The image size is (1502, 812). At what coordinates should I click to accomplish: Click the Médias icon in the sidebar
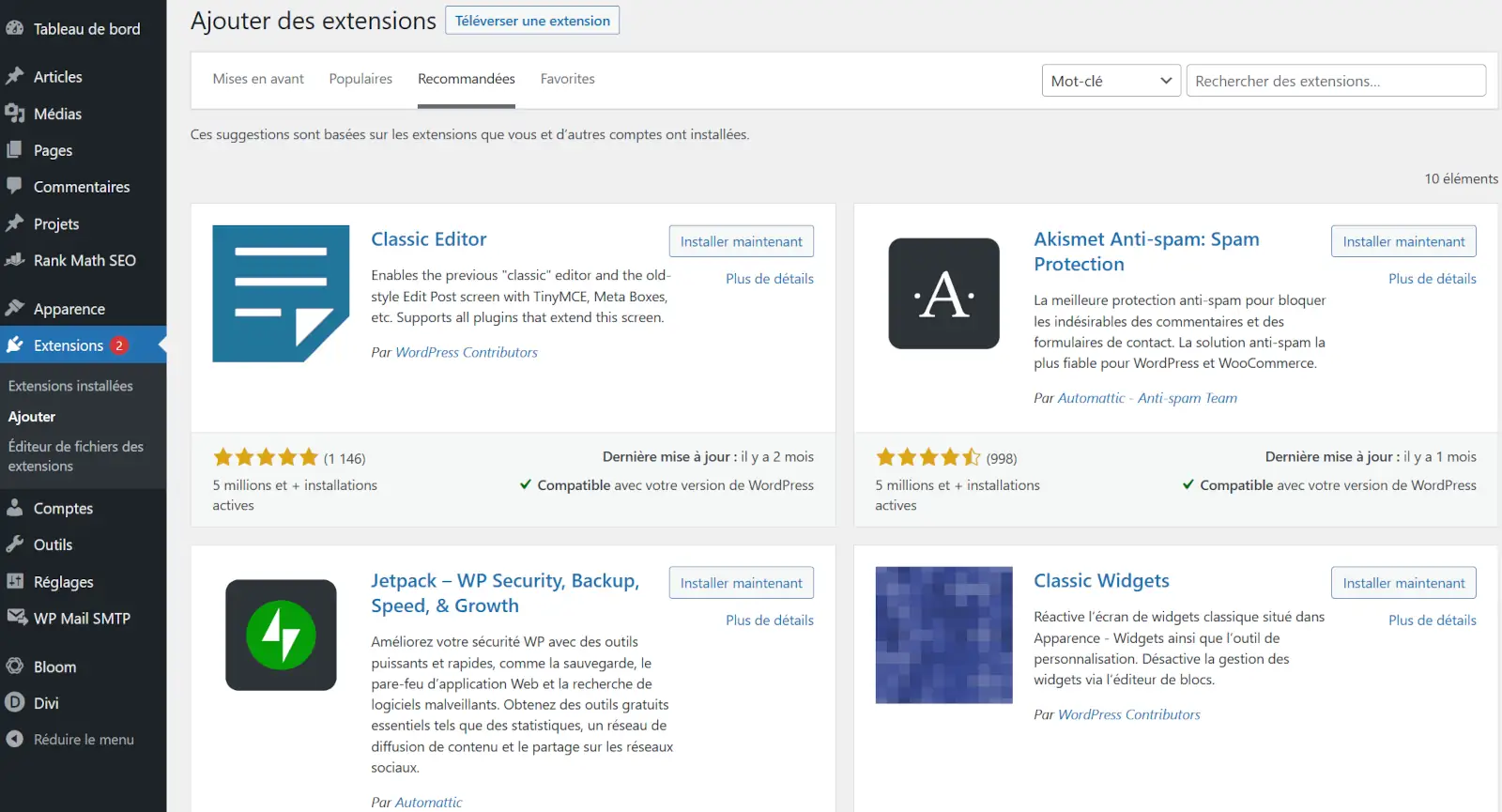click(15, 114)
